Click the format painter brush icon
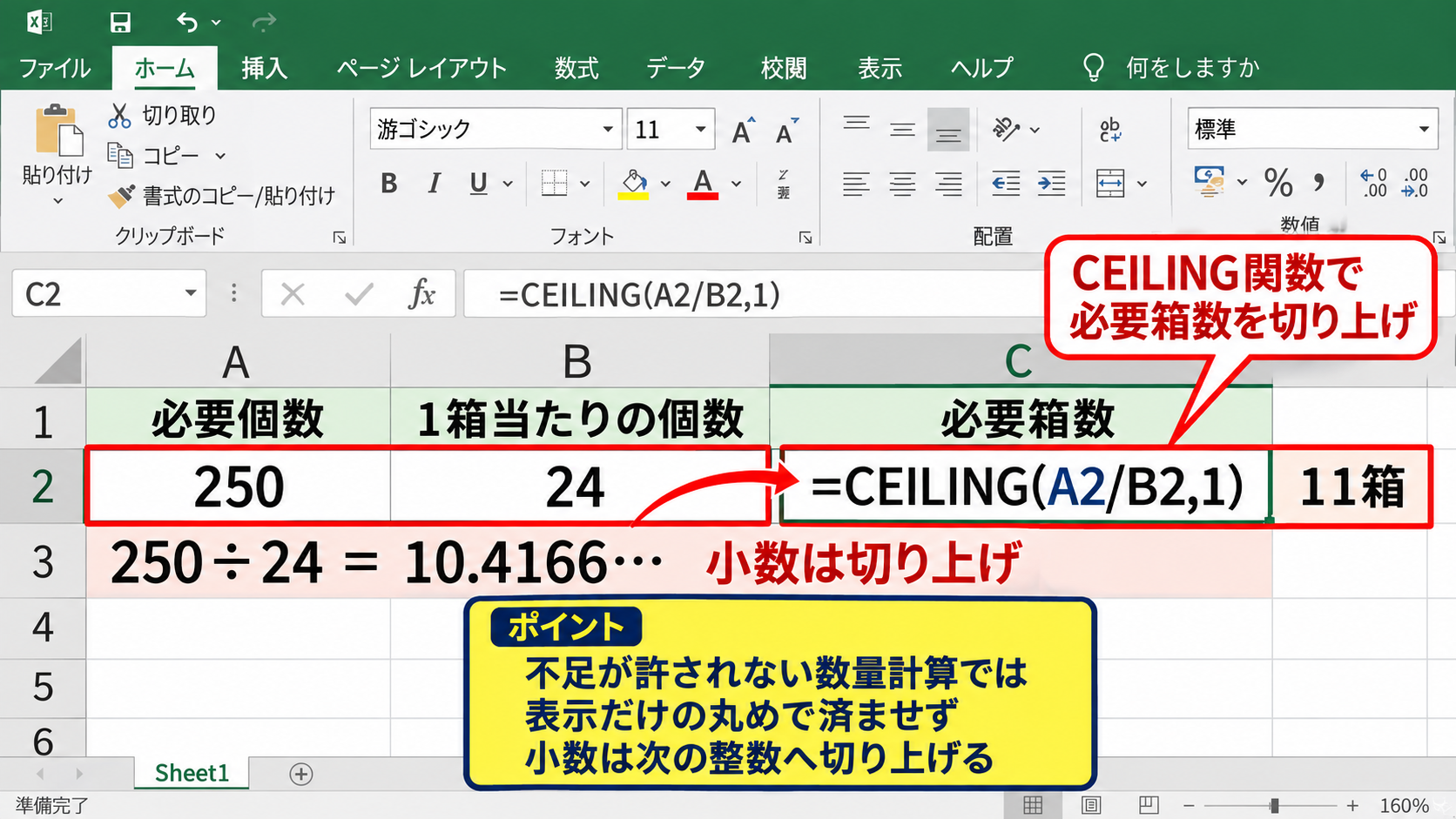This screenshot has width=1456, height=819. 121,196
